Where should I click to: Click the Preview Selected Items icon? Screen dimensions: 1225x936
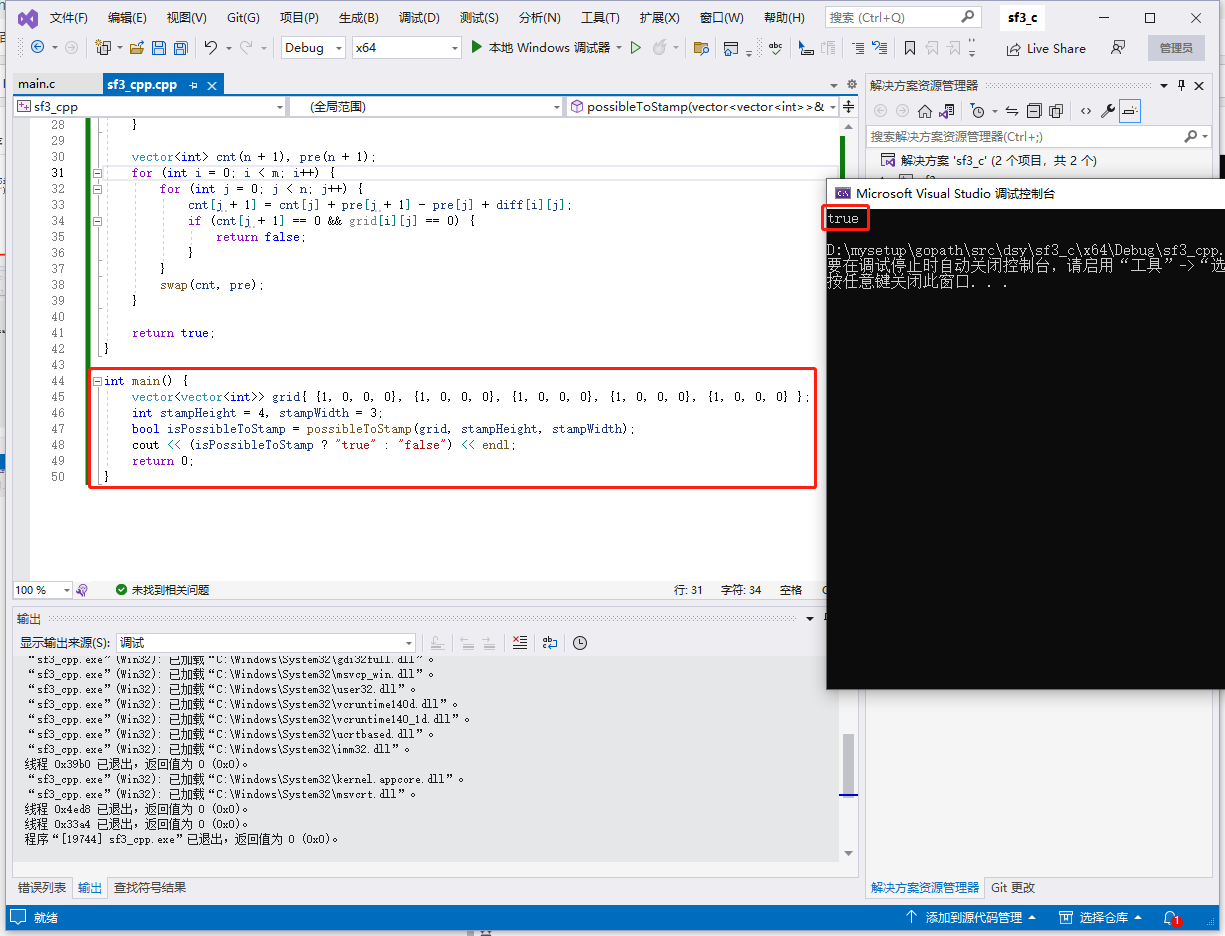pyautogui.click(x=1130, y=111)
